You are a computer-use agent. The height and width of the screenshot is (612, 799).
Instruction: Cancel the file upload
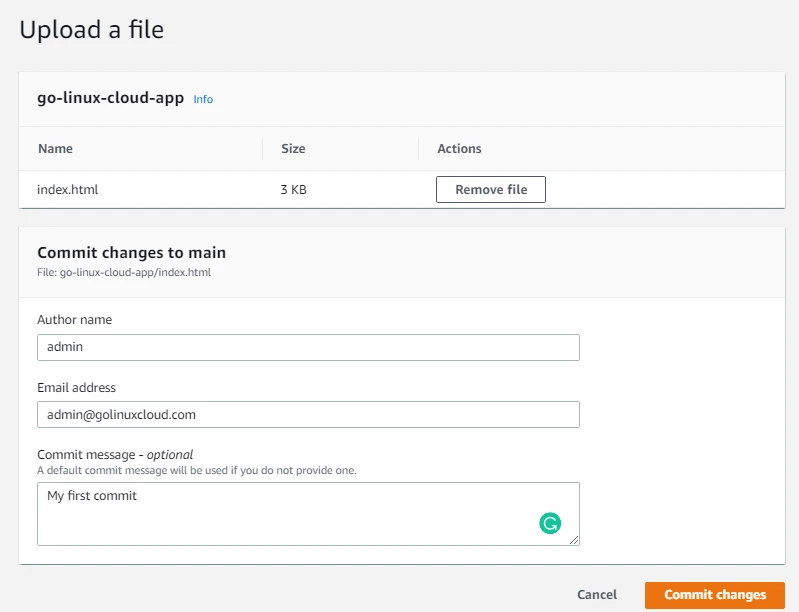pos(597,595)
